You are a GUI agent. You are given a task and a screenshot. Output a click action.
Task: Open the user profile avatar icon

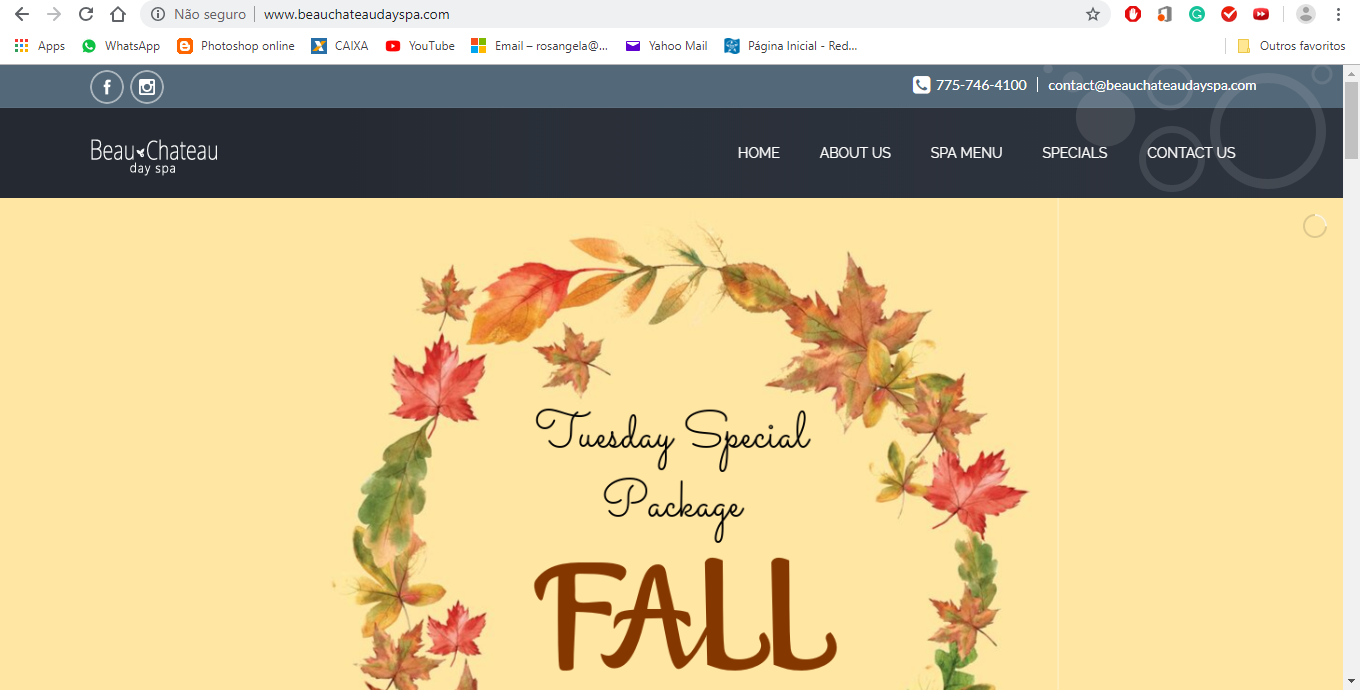(1306, 14)
